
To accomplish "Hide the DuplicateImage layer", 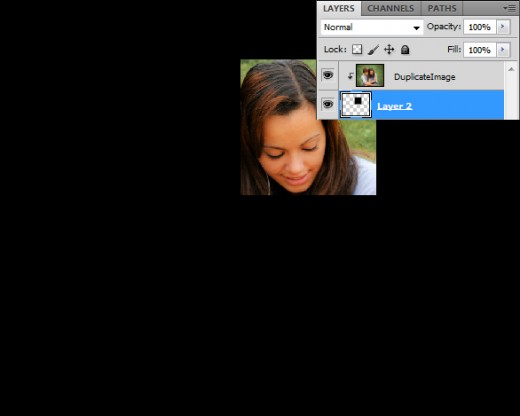I will click(328, 75).
